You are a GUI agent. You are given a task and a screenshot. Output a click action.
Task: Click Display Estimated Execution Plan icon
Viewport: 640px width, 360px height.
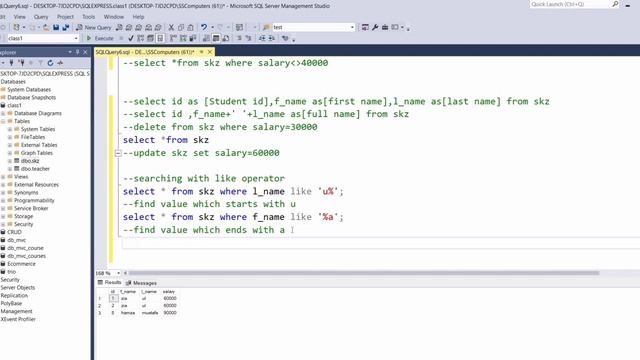click(140, 38)
